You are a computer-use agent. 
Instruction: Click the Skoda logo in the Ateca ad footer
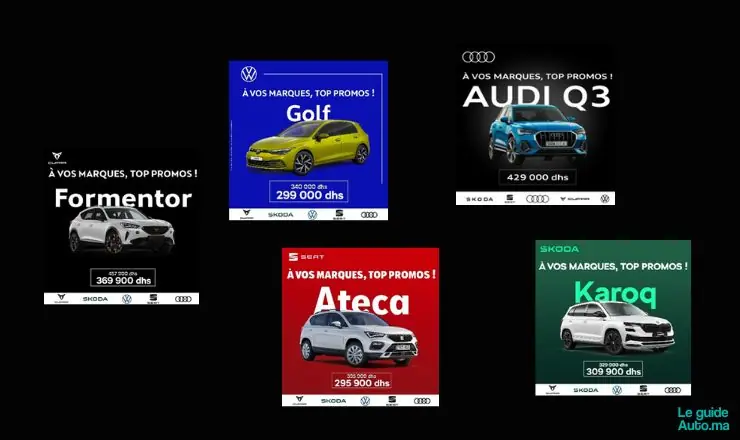pos(334,401)
